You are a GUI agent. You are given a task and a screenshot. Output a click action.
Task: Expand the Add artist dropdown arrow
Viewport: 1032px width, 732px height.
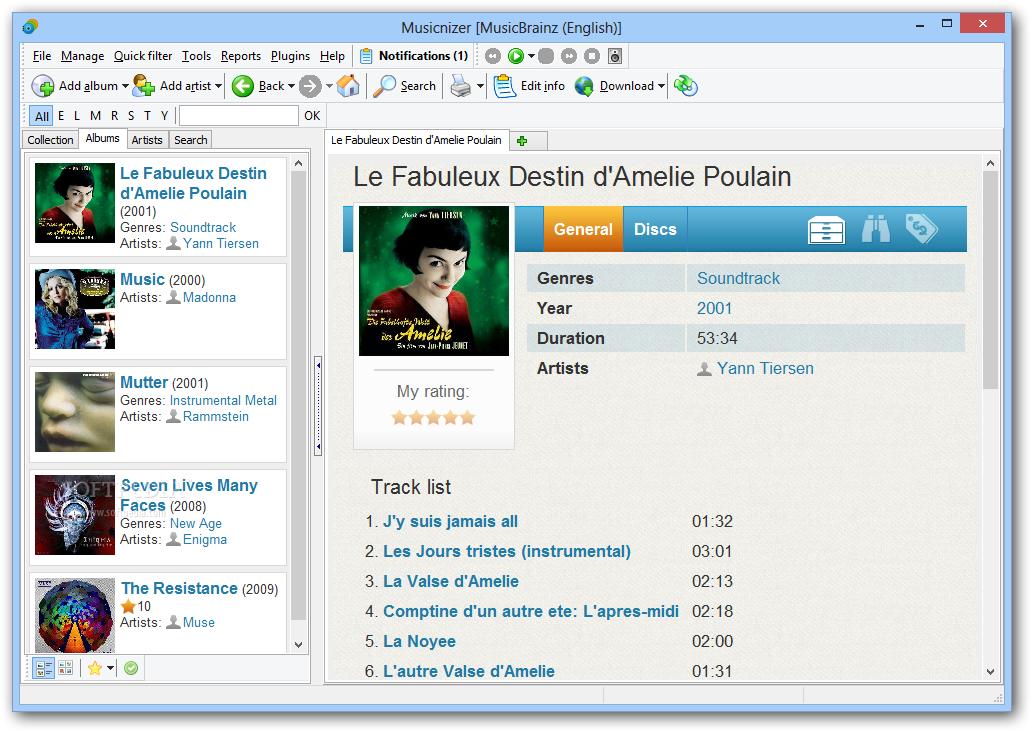218,86
